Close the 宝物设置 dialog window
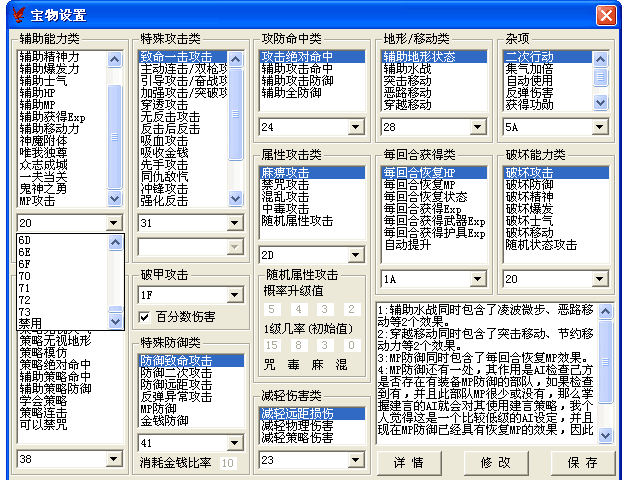Screen dimensions: 622x480 pos(605,15)
